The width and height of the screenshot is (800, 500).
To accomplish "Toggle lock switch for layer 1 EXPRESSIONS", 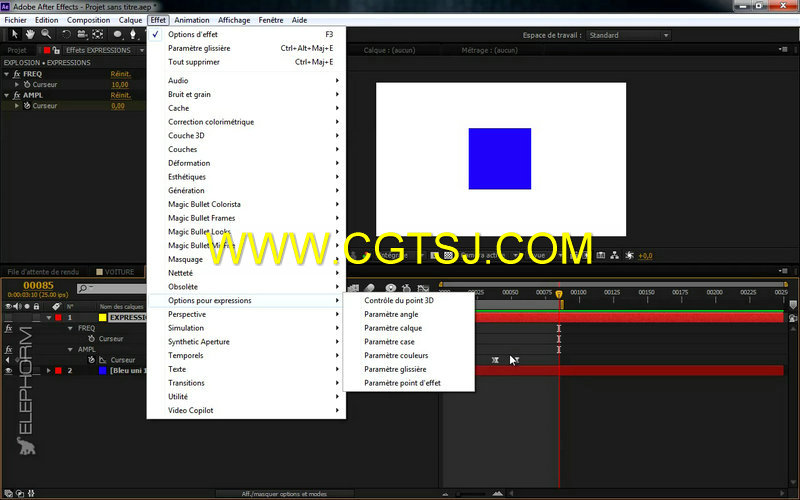I will [x=36, y=317].
